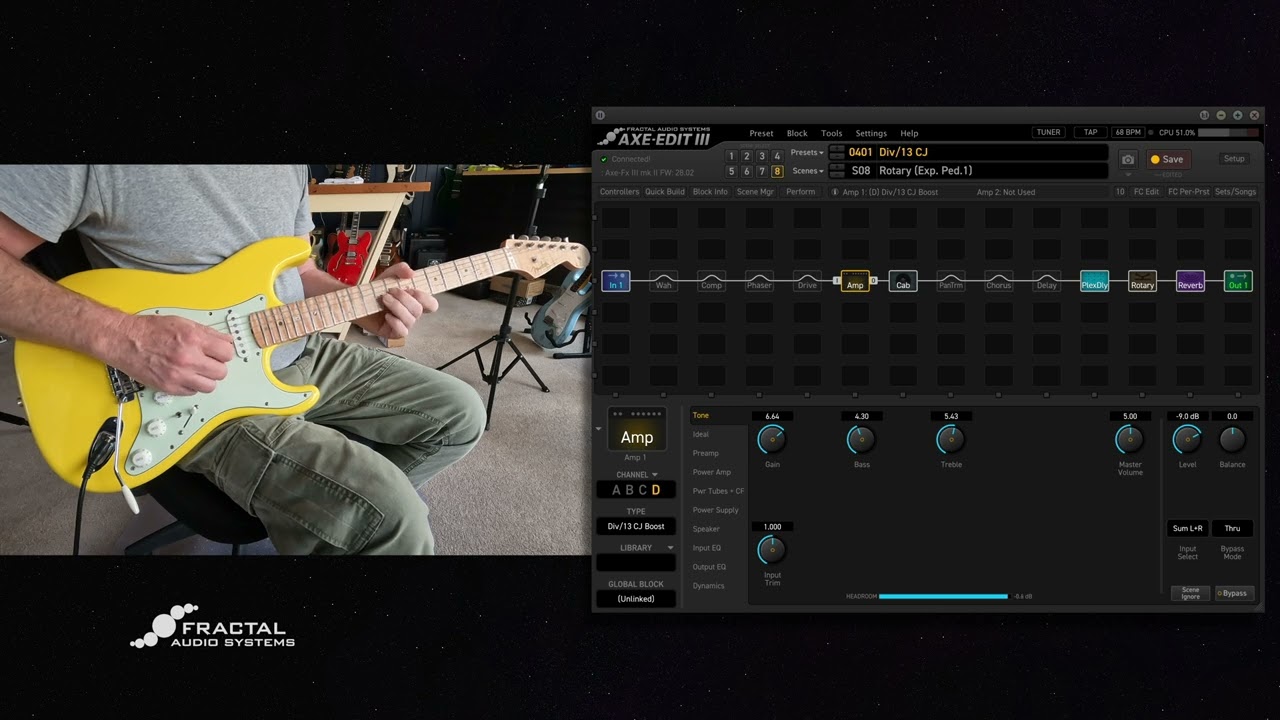This screenshot has height=720, width=1280.
Task: Switch amp to channel B
Action: coord(629,490)
